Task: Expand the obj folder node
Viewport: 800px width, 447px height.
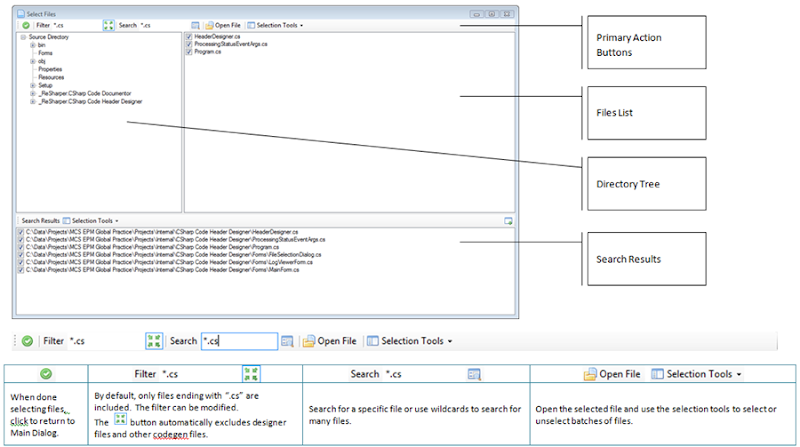Action: [x=33, y=61]
